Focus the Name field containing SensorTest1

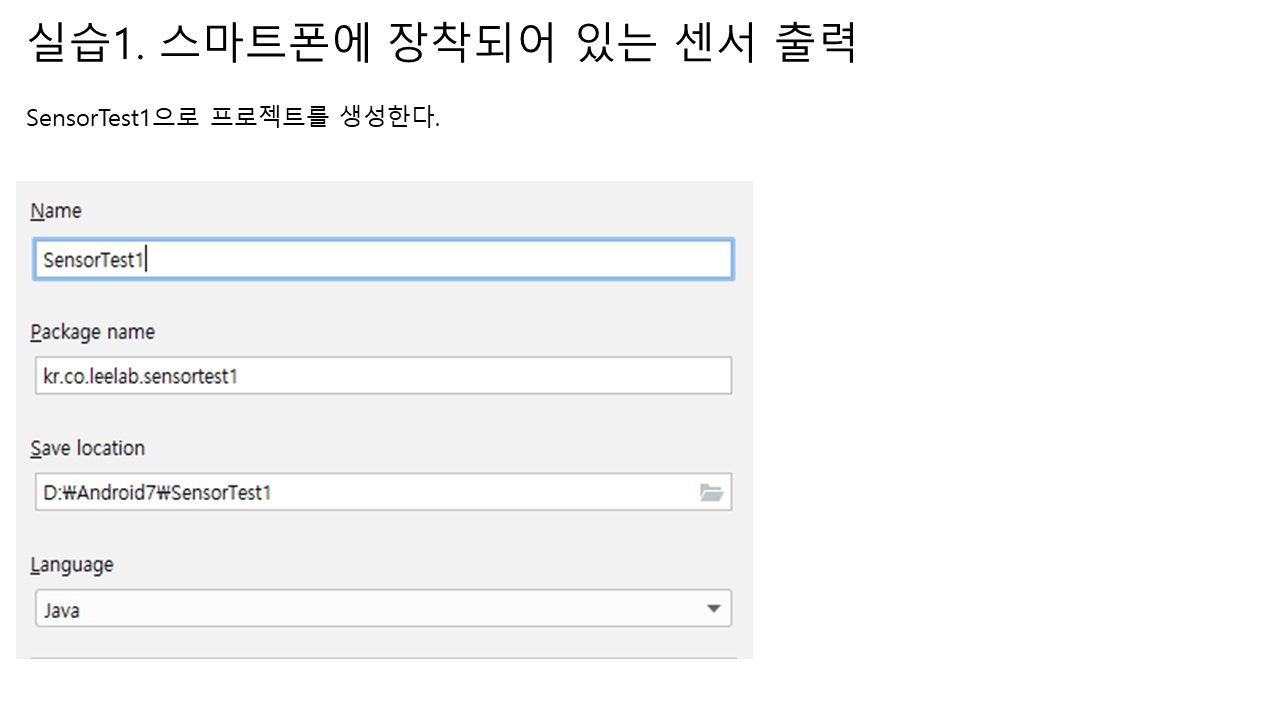[x=382, y=260]
